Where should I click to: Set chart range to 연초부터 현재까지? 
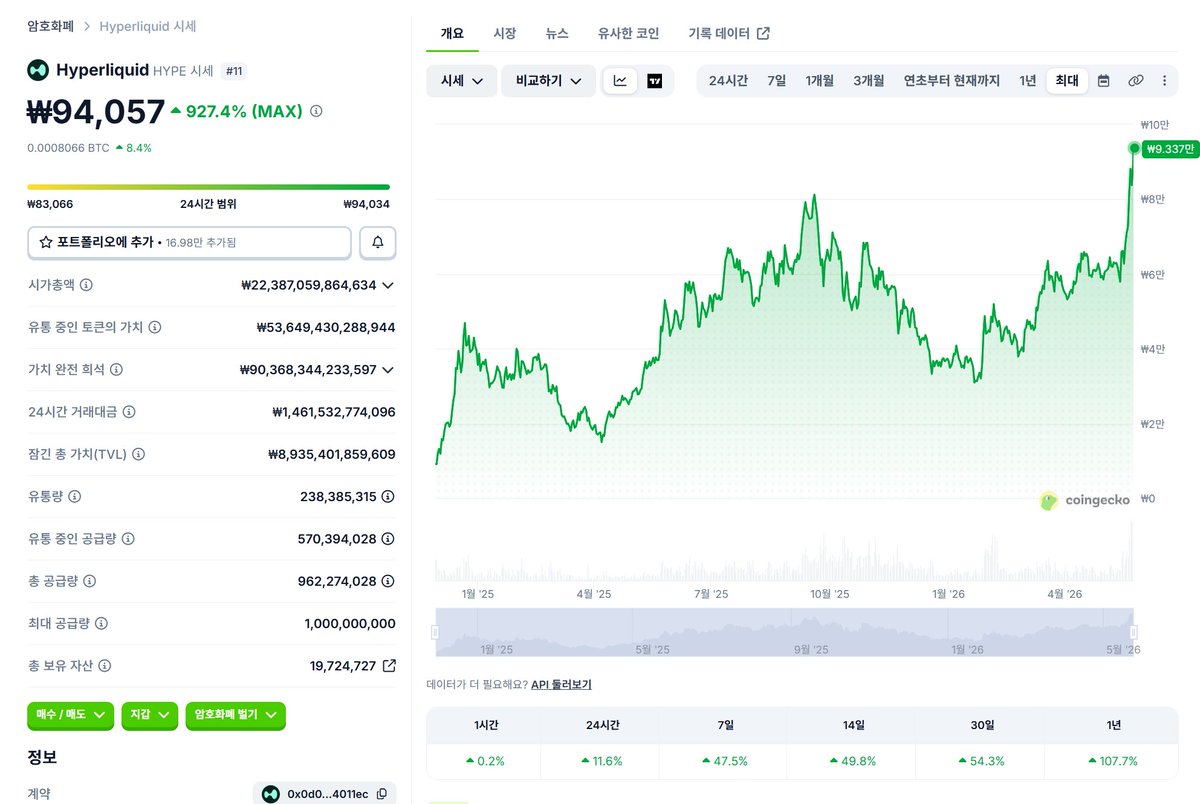click(x=952, y=81)
